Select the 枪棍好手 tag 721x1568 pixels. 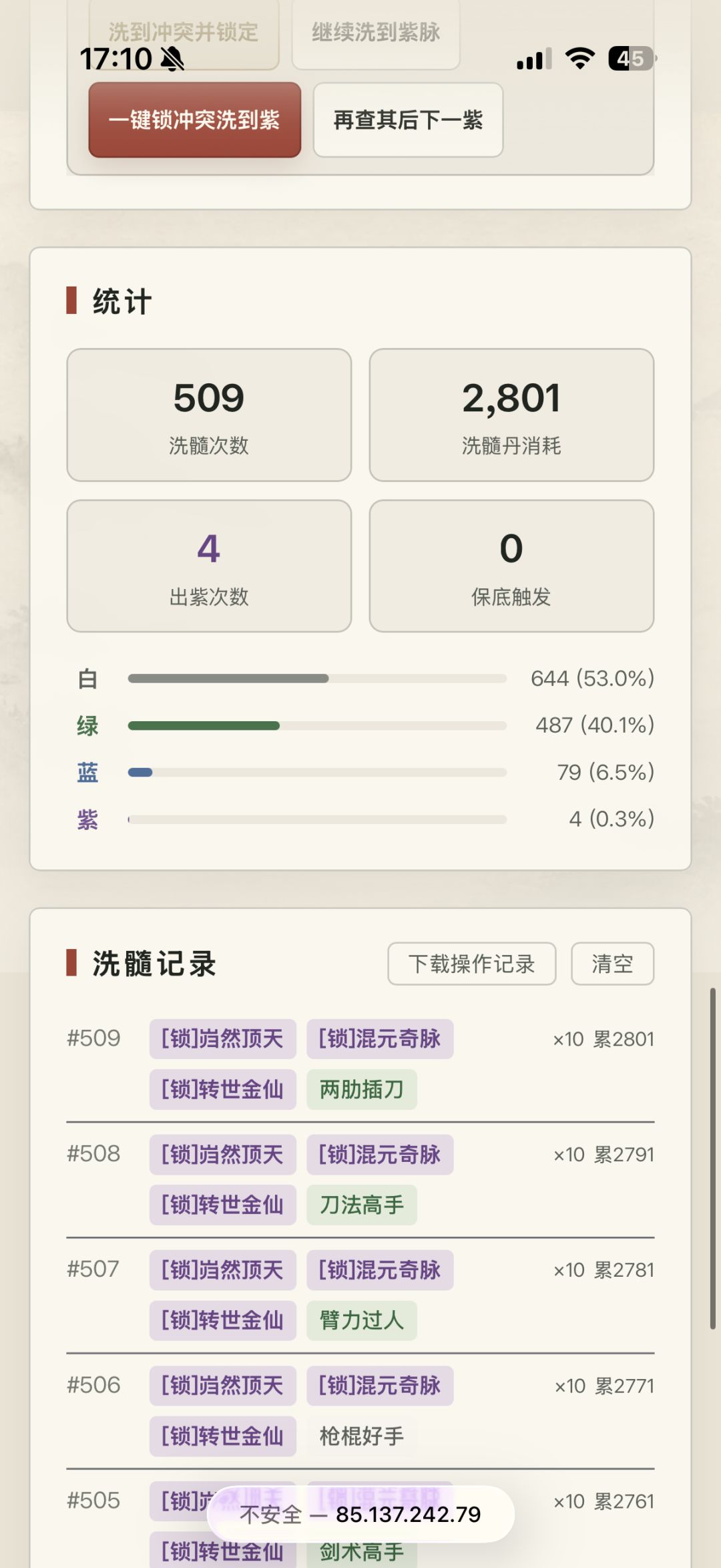point(362,1436)
